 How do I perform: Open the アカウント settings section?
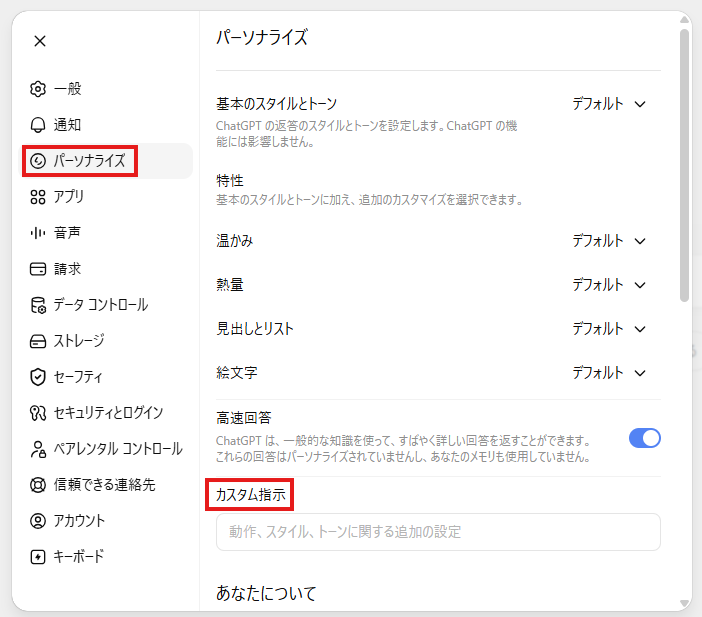pos(107,521)
